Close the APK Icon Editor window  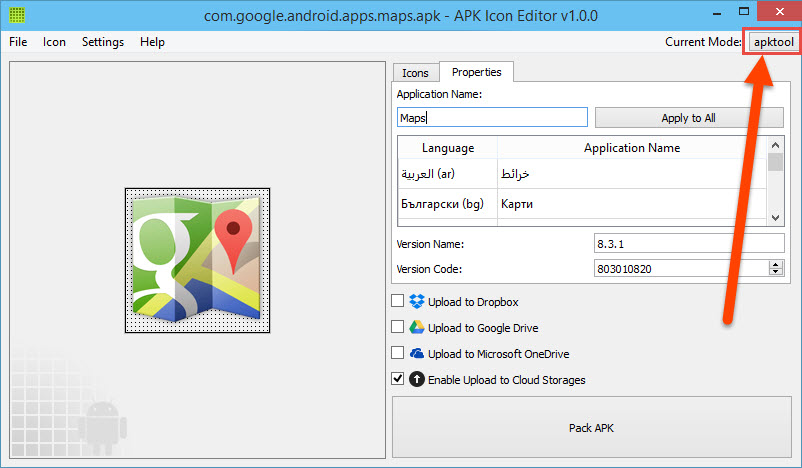(779, 11)
